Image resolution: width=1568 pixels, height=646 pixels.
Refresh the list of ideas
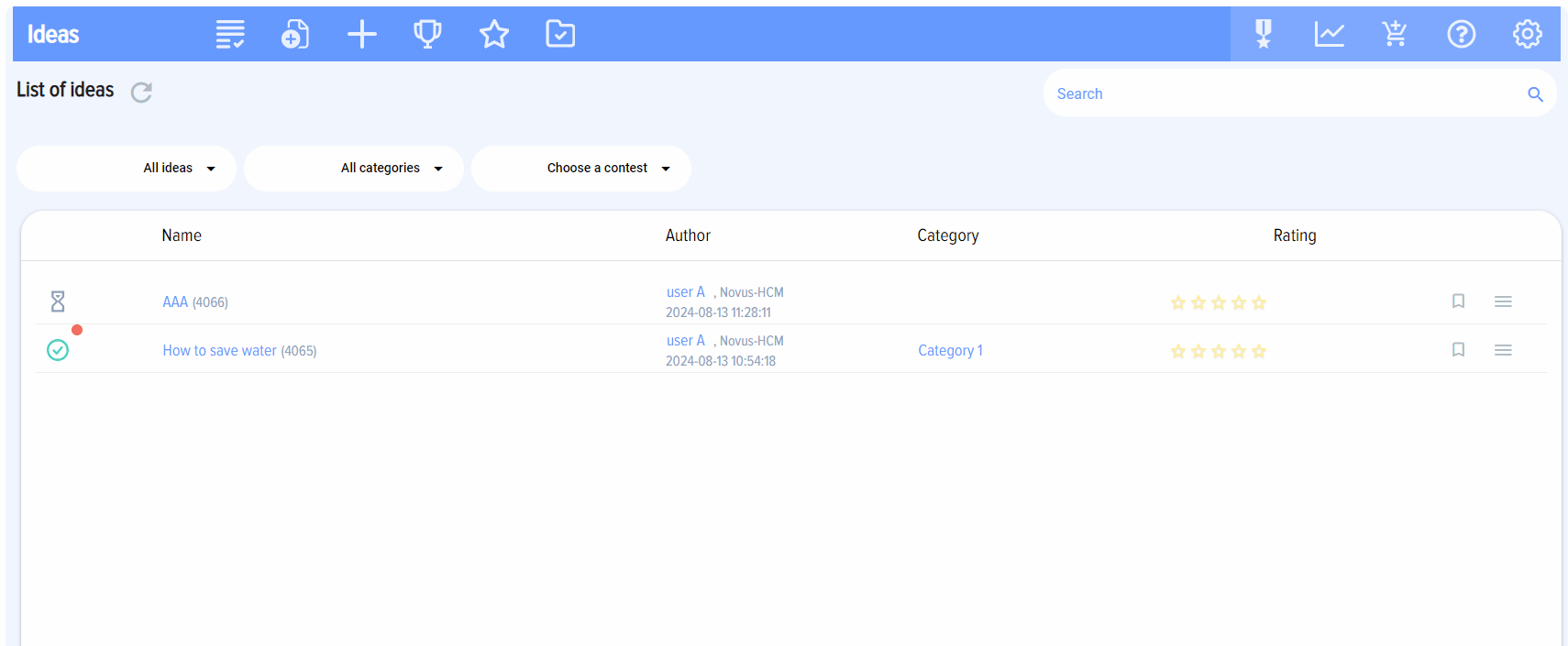pos(141,93)
